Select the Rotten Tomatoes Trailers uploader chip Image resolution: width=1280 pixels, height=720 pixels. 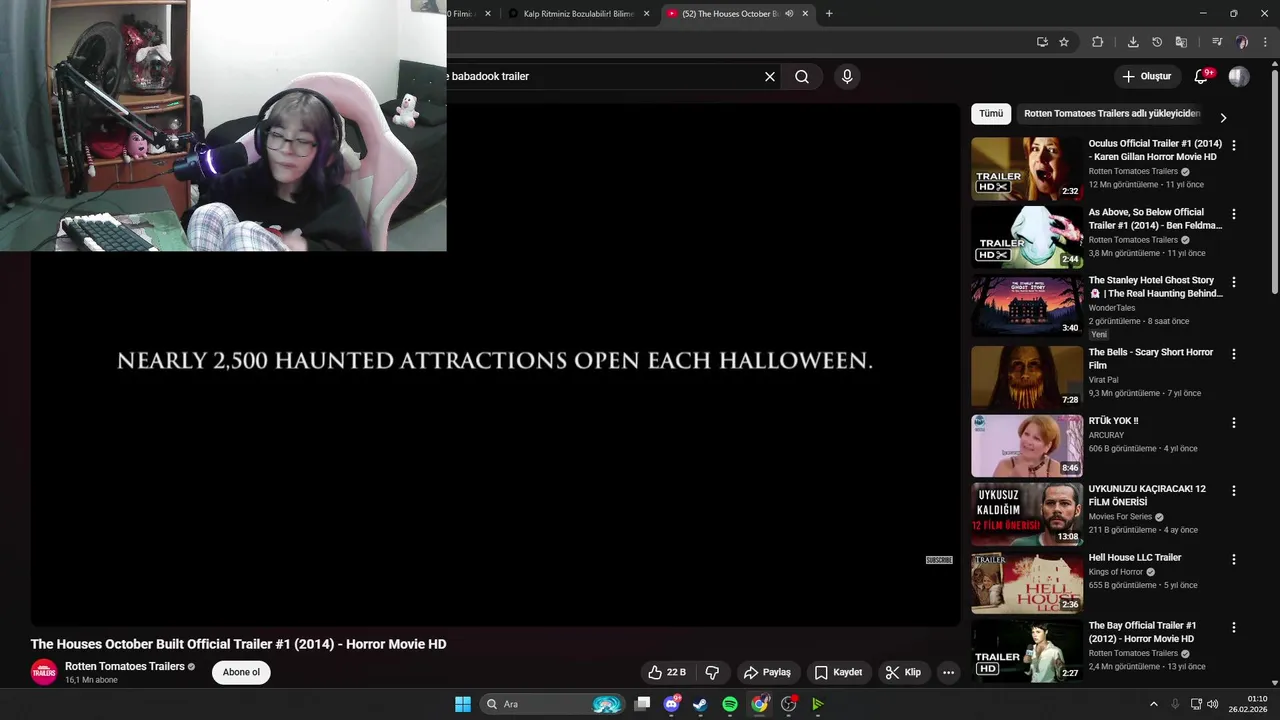coord(1111,114)
